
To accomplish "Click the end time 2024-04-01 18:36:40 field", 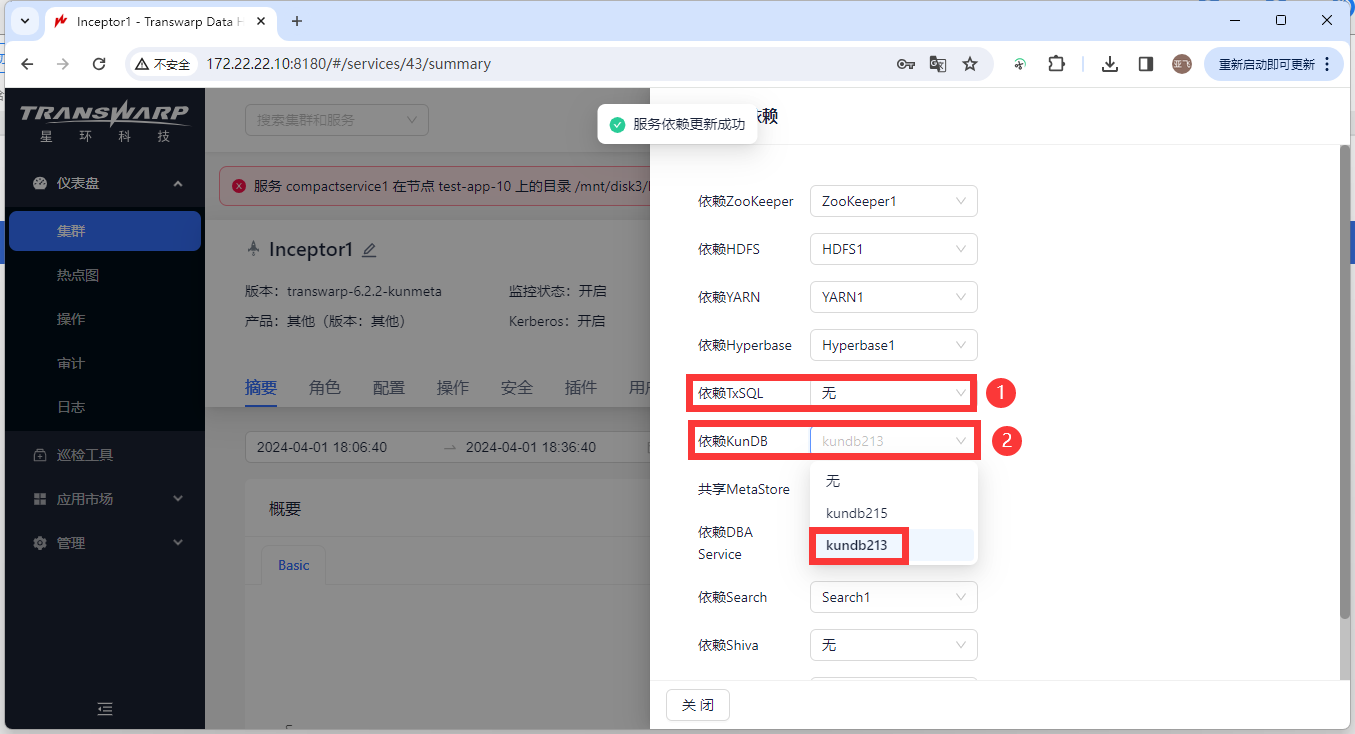I will (x=531, y=447).
